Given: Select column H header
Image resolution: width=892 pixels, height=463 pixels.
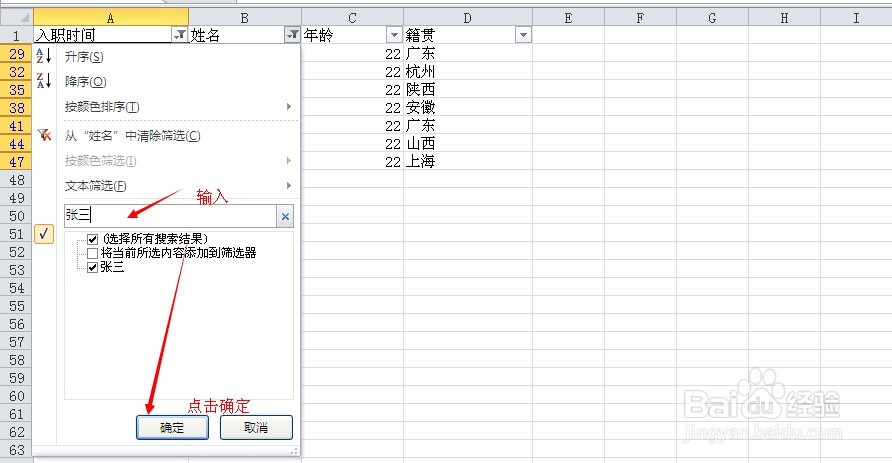Looking at the screenshot, I should pos(784,18).
